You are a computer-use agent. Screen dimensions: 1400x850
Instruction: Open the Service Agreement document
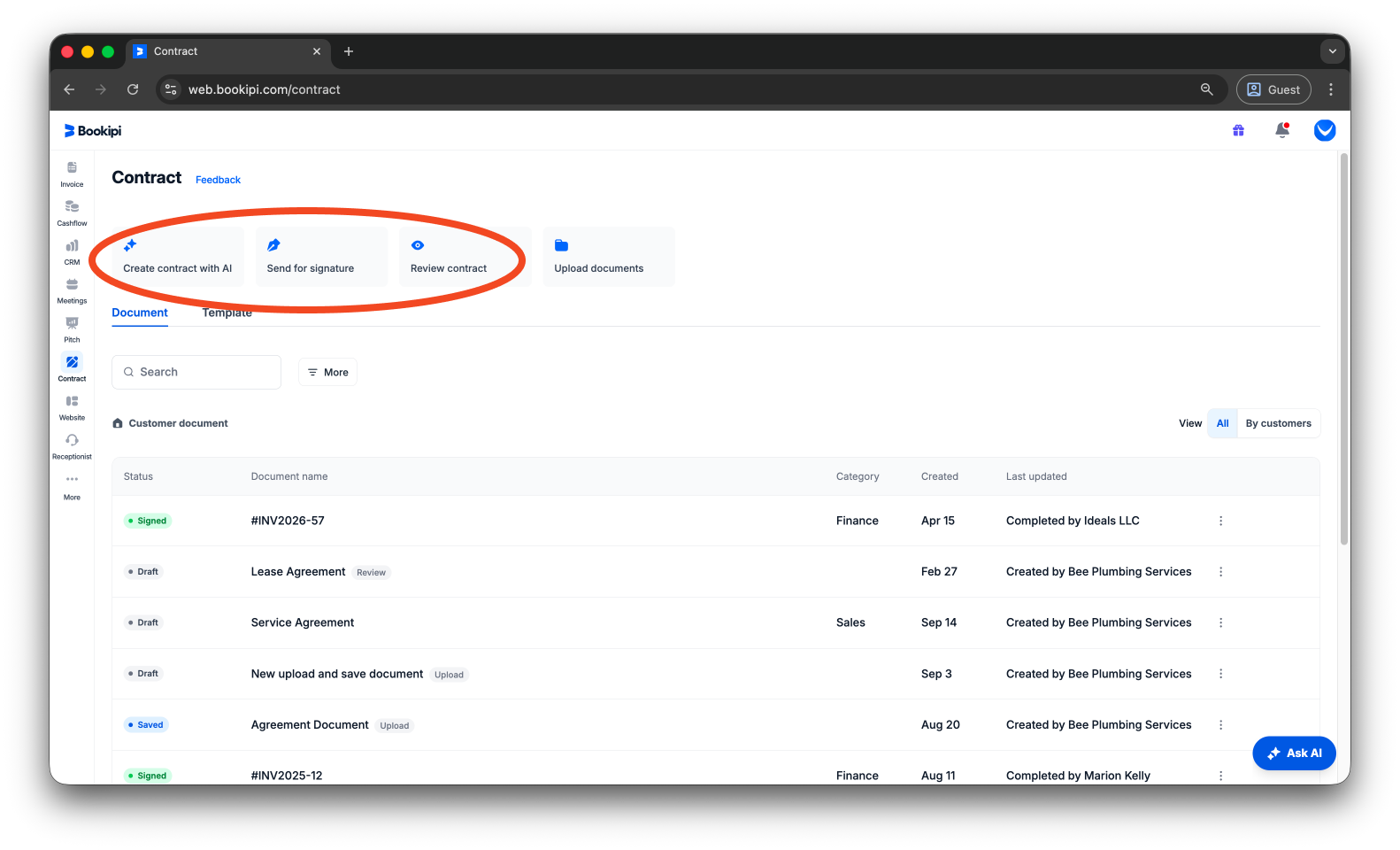[x=303, y=622]
